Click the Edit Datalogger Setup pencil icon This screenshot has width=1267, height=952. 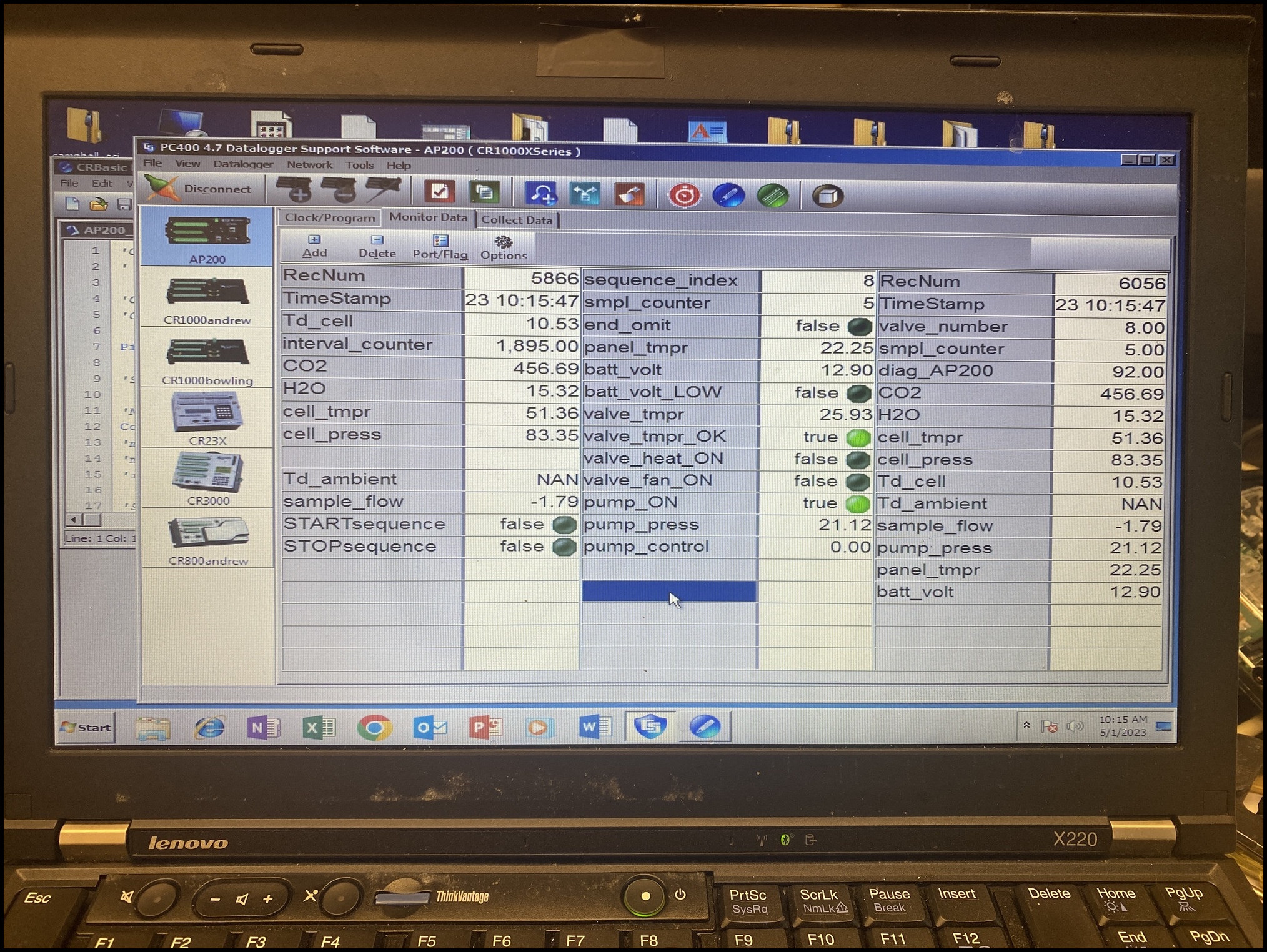point(382,189)
